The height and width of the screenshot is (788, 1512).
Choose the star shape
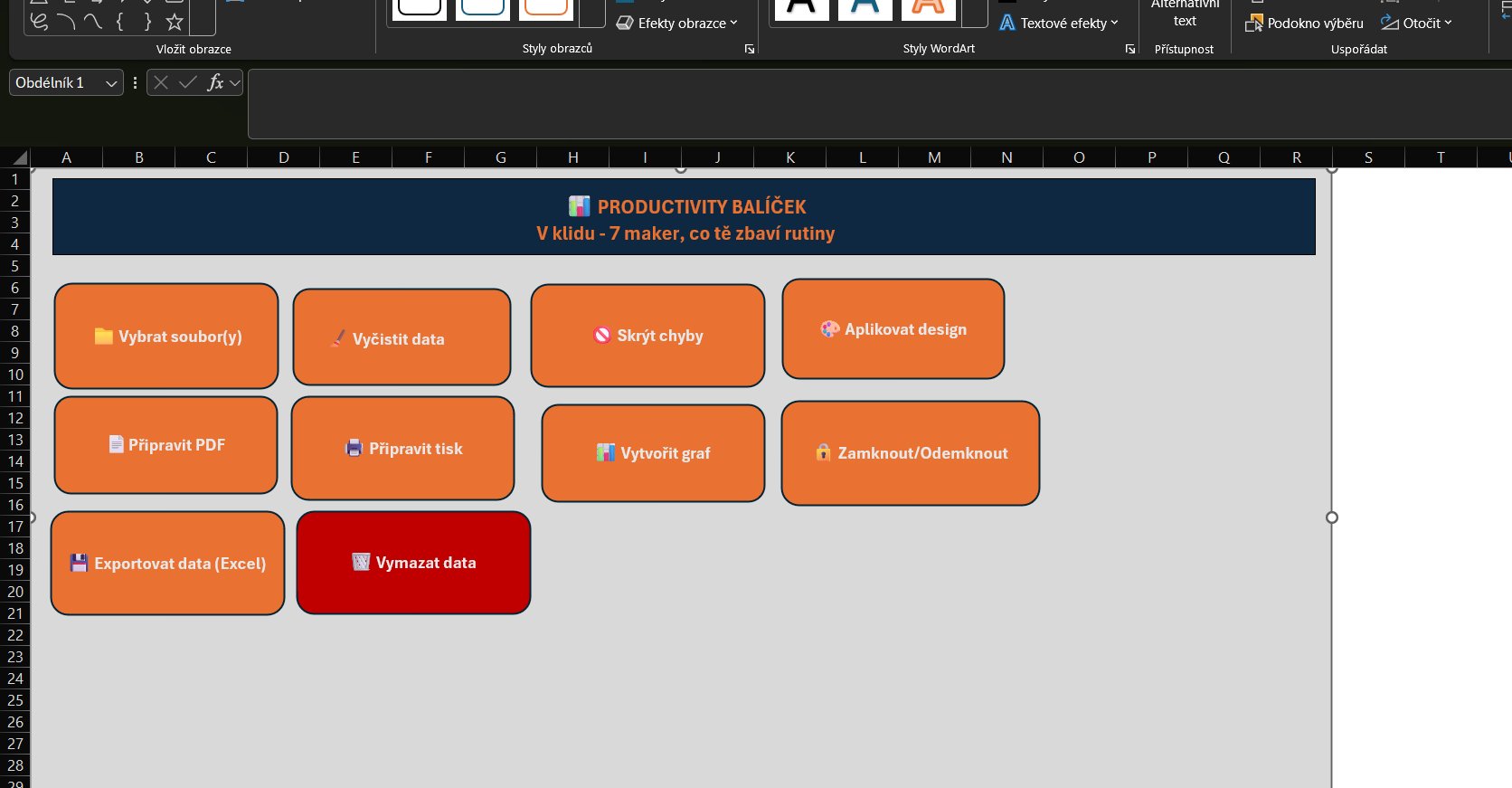click(175, 22)
